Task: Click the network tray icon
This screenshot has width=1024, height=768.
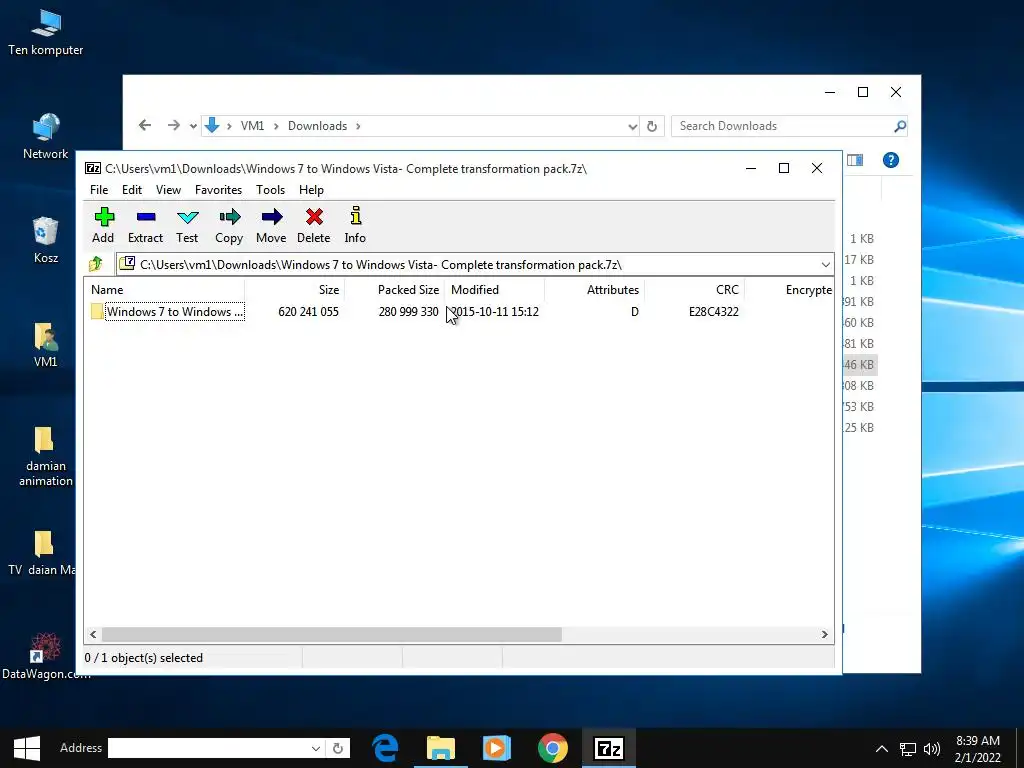Action: coord(908,749)
